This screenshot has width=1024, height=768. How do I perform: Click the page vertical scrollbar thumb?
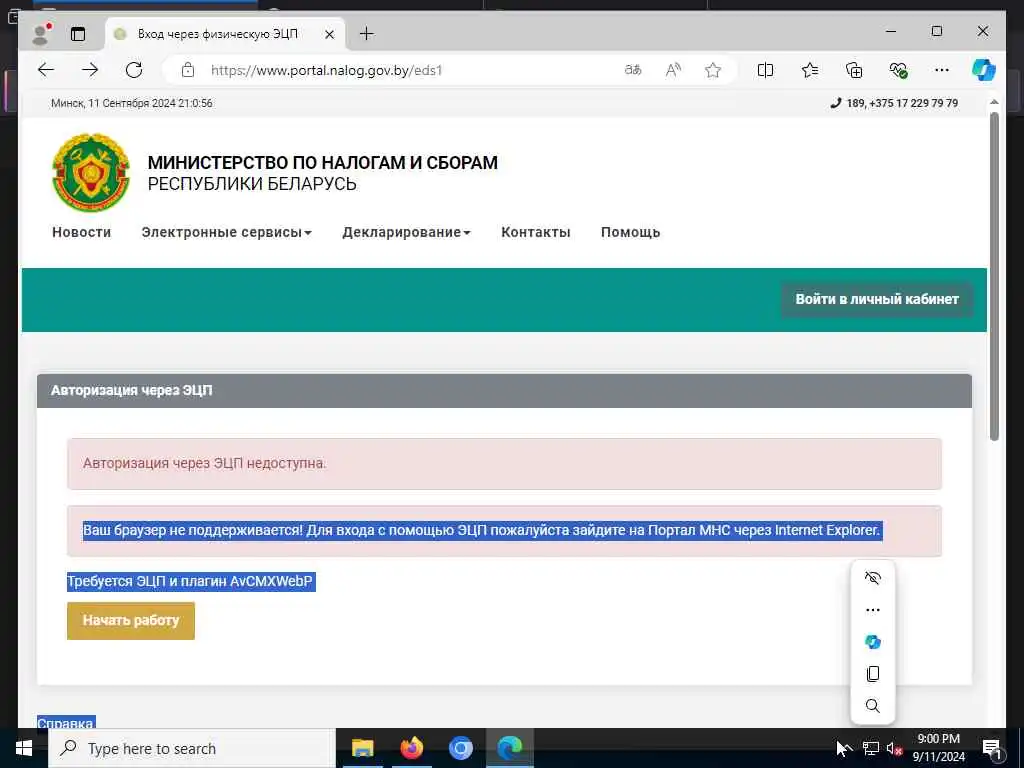point(994,276)
